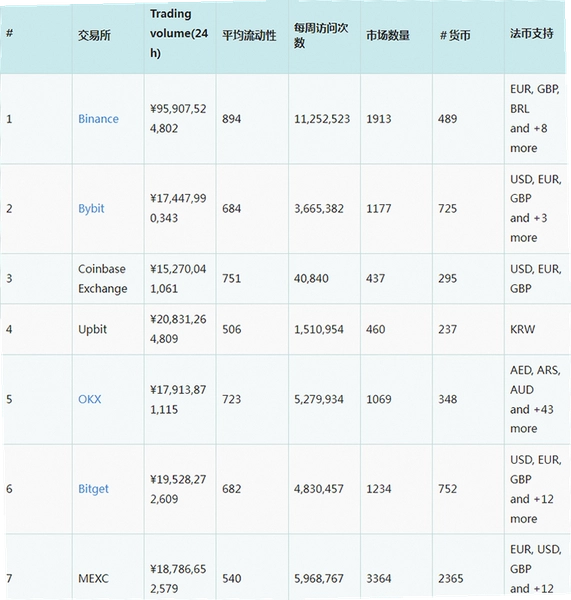The height and width of the screenshot is (600, 571).
Task: Click Bitget liquidity value 682
Action: pos(232,489)
